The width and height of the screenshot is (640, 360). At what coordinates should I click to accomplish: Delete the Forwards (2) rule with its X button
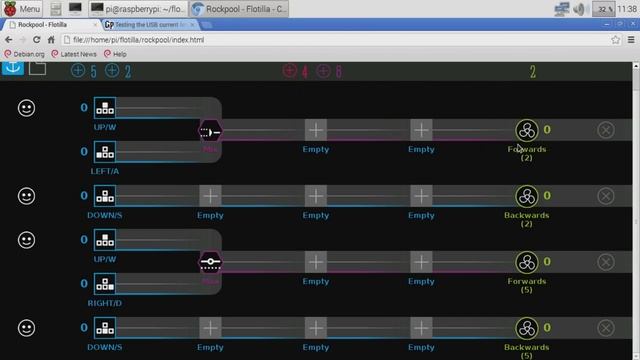point(606,130)
